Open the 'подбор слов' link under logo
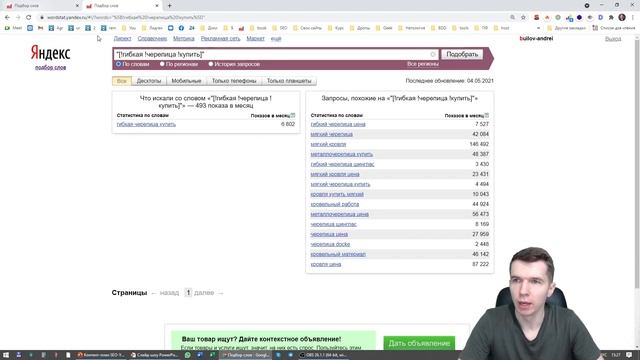Image resolution: width=640 pixels, height=360 pixels. 51,67
